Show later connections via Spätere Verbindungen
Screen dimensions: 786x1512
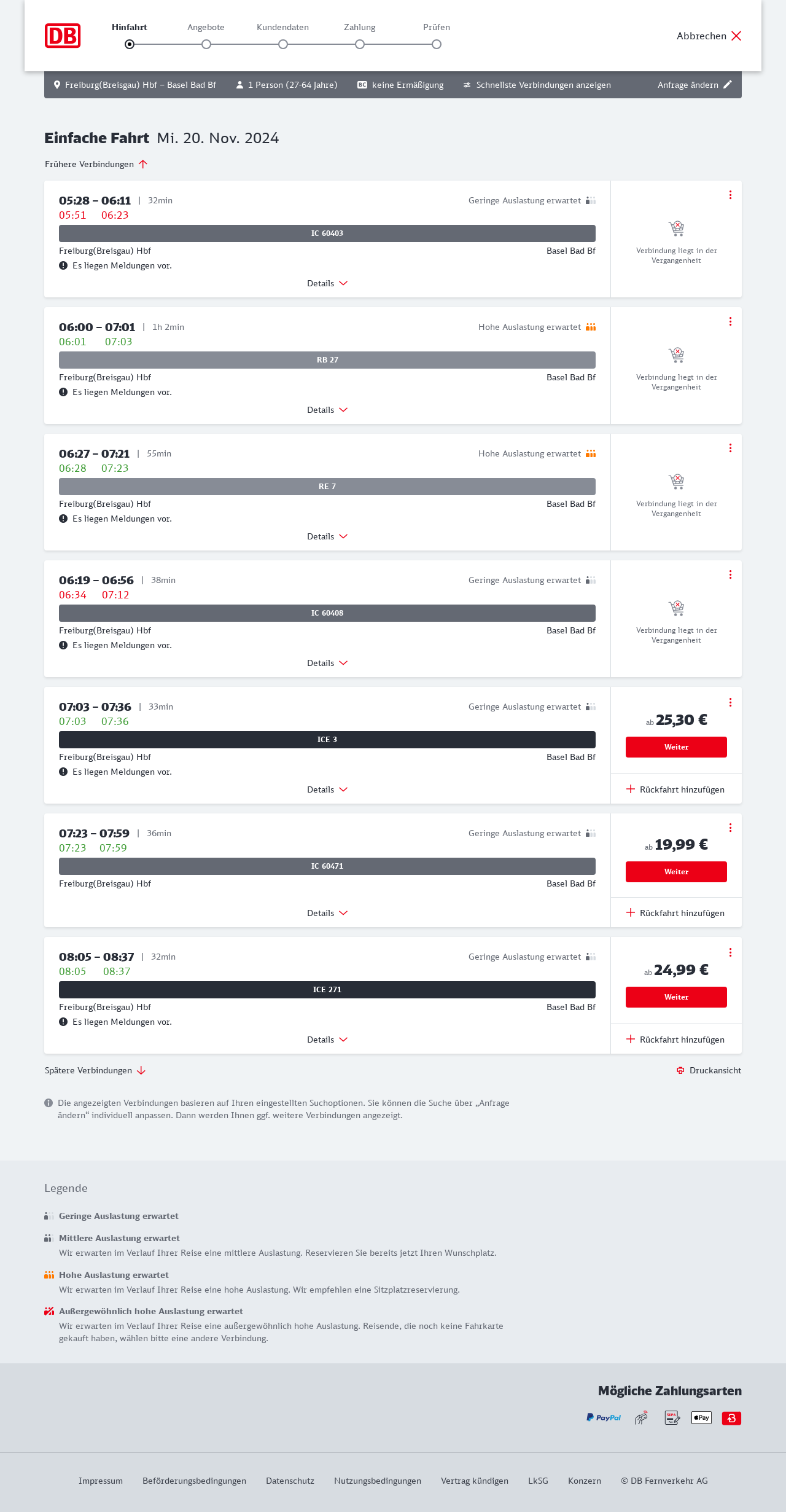[x=95, y=1070]
